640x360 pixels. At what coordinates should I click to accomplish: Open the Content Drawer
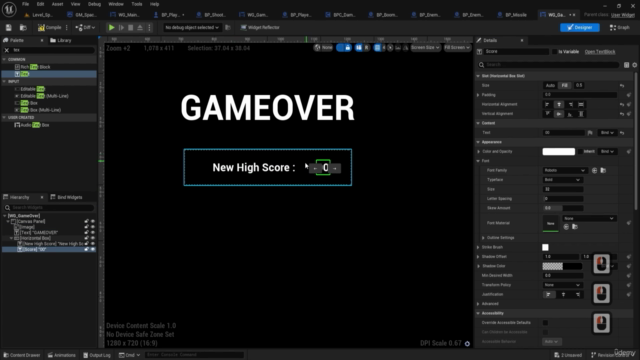pyautogui.click(x=22, y=355)
